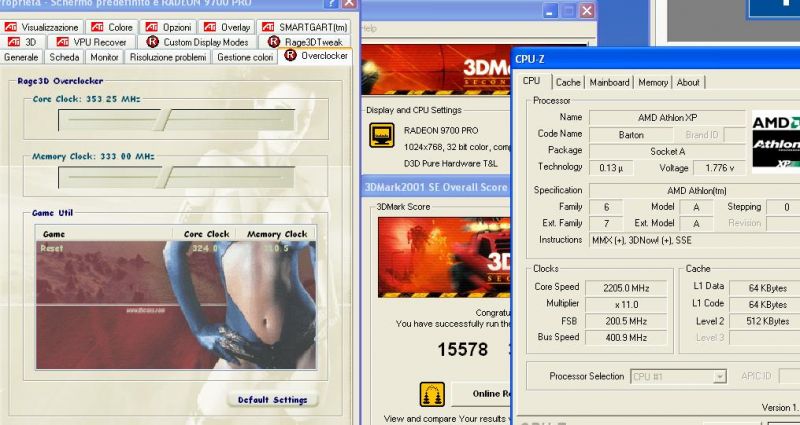Screen dimensions: 800x425
Task: Select the Monitor tab
Action: click(104, 57)
